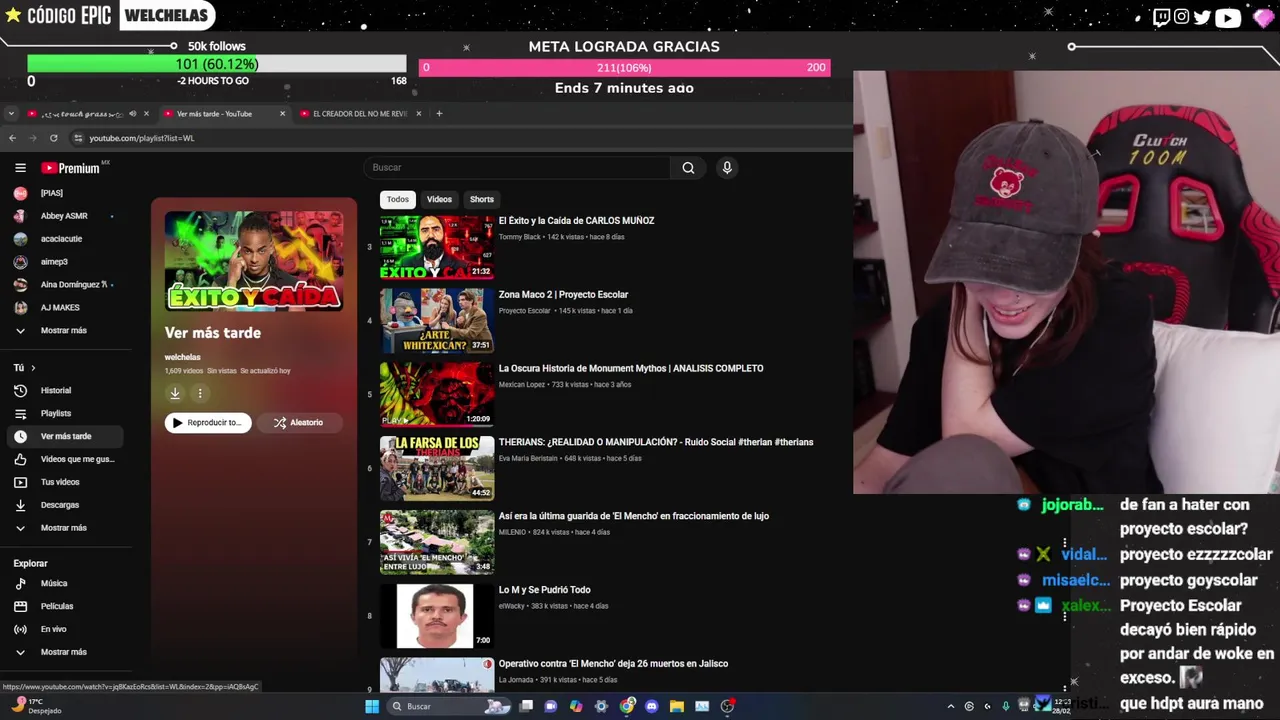
Task: Switch to EL CREADOR DEL NO ME REVIENTA tab
Action: [359, 113]
